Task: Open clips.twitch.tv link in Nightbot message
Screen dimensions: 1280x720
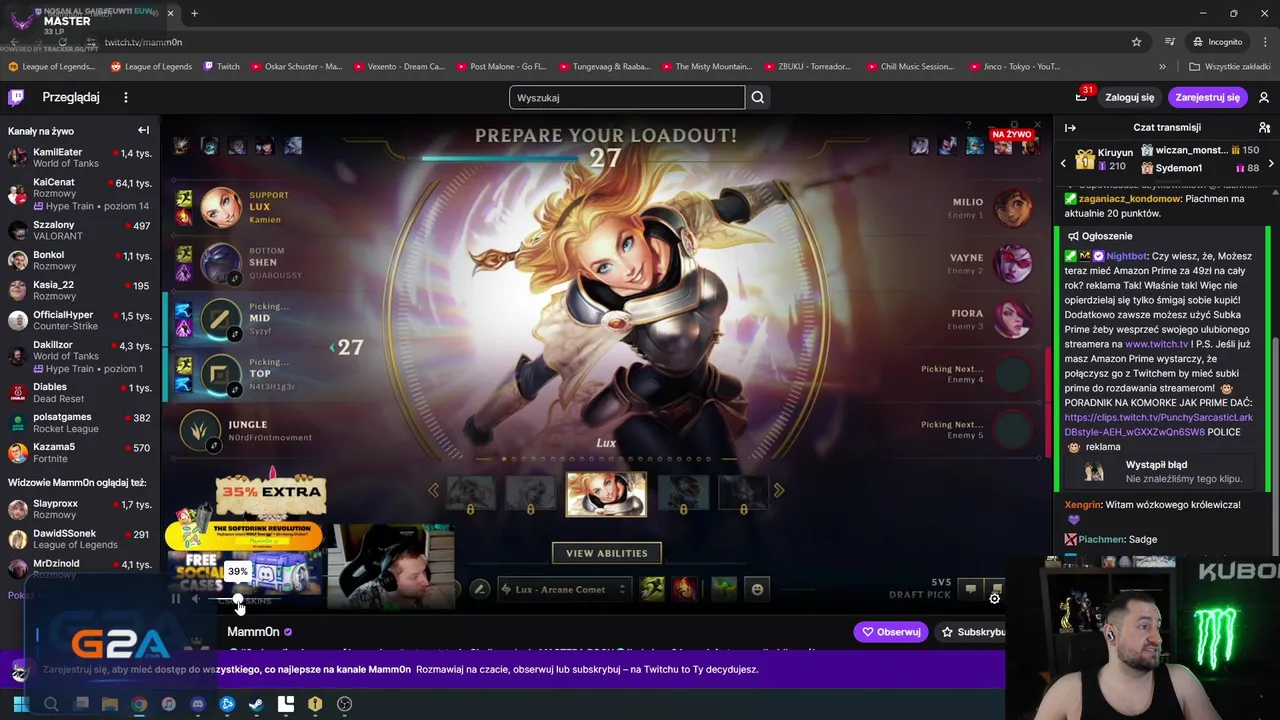Action: point(1158,425)
